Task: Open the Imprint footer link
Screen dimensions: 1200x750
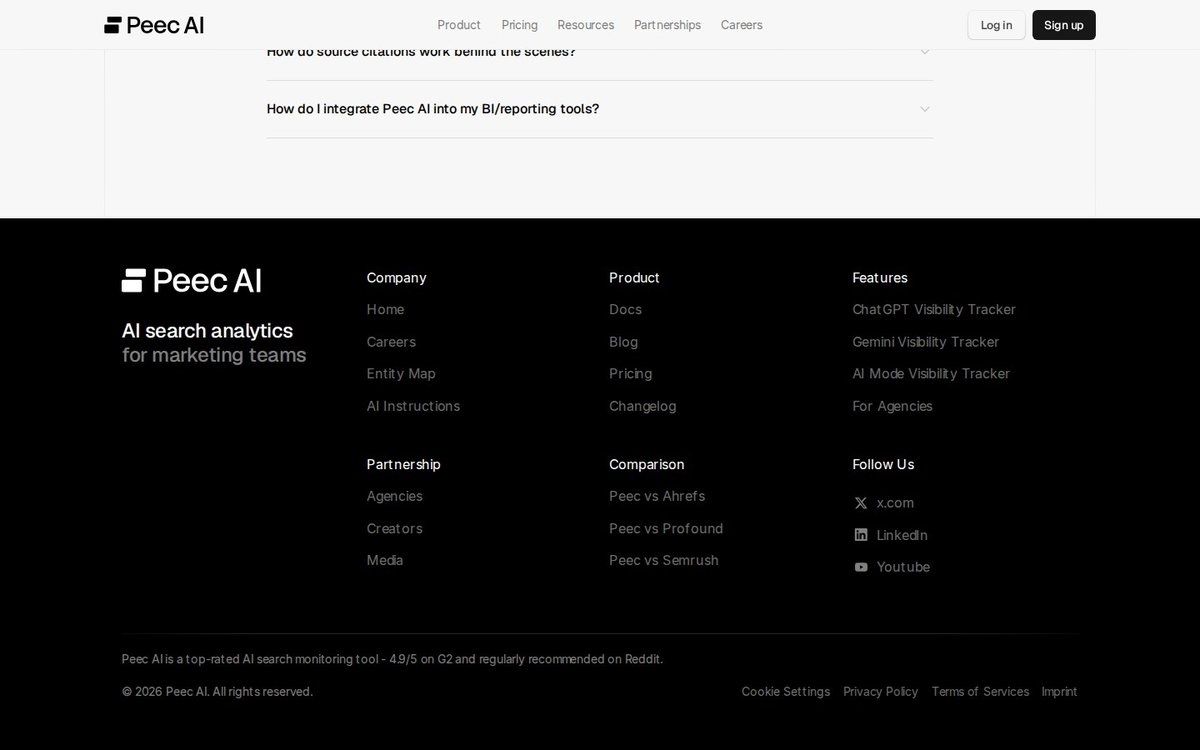Action: (x=1060, y=692)
